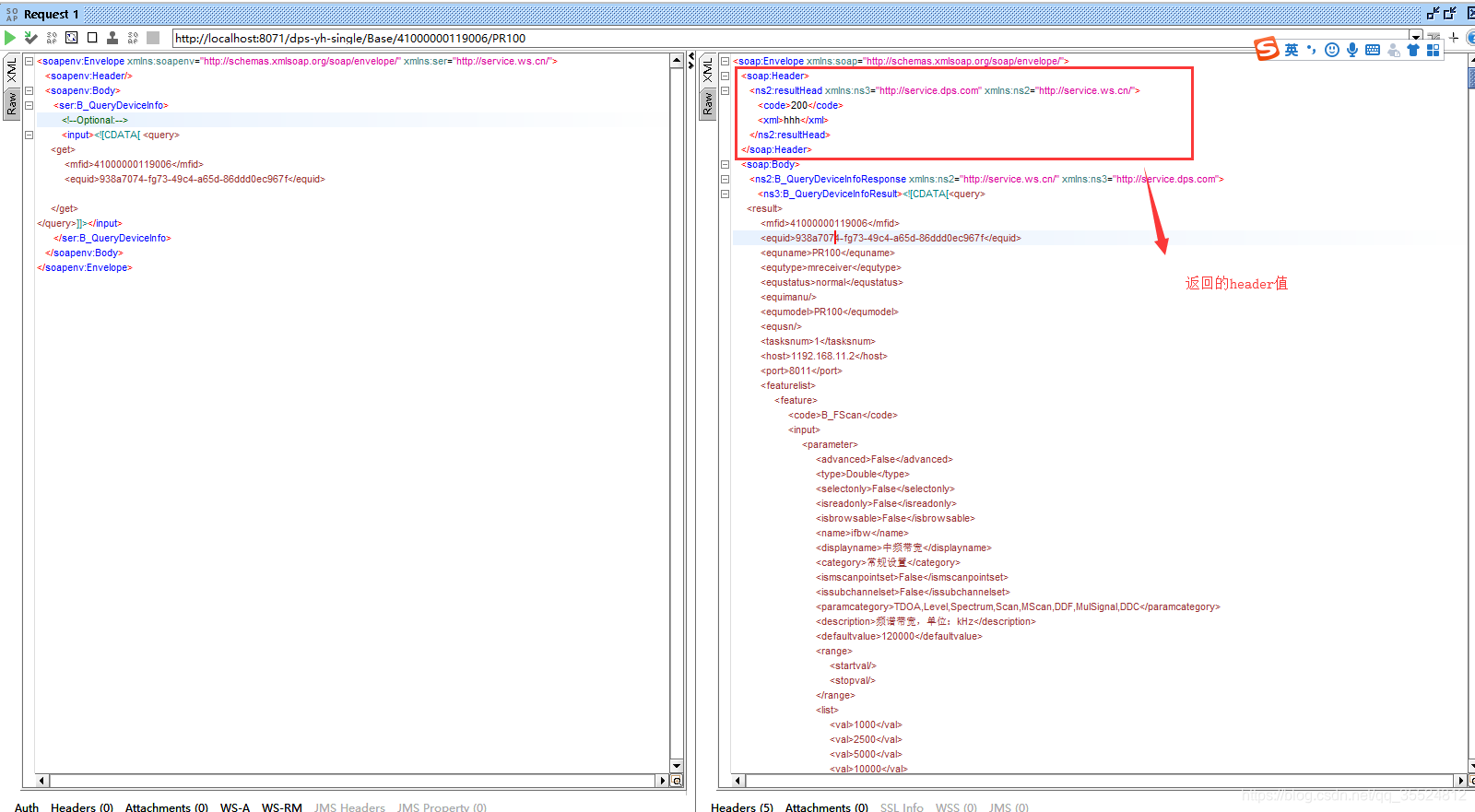Open the IME soft keyboard icon
The width and height of the screenshot is (1475, 812).
pos(1373,50)
